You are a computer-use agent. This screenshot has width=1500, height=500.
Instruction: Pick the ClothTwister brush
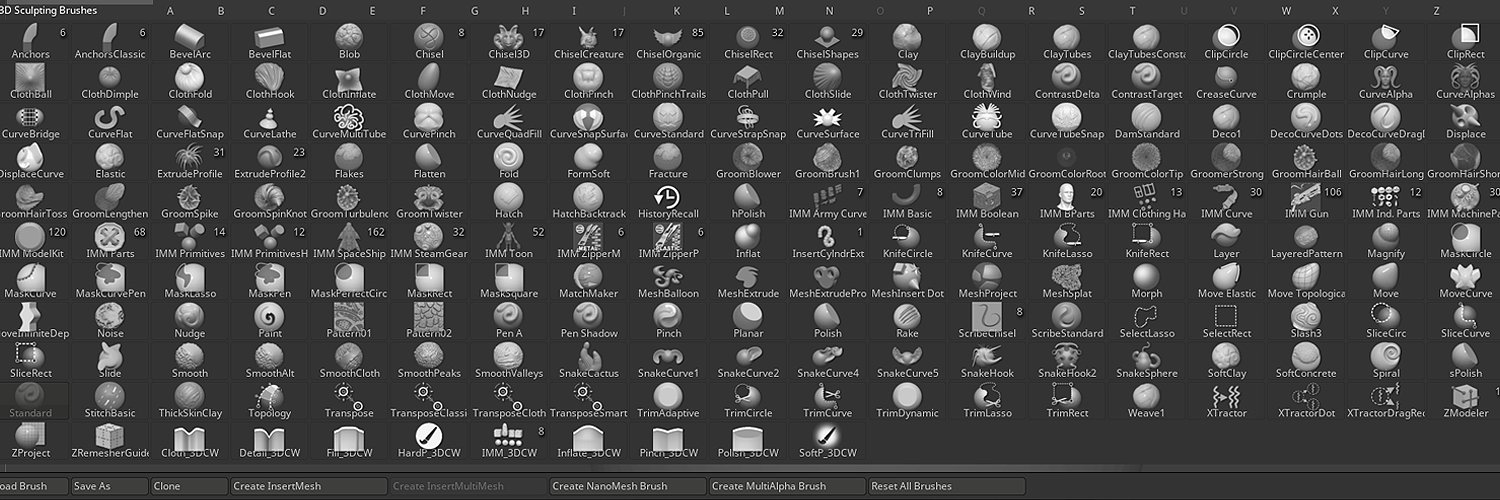[908, 82]
